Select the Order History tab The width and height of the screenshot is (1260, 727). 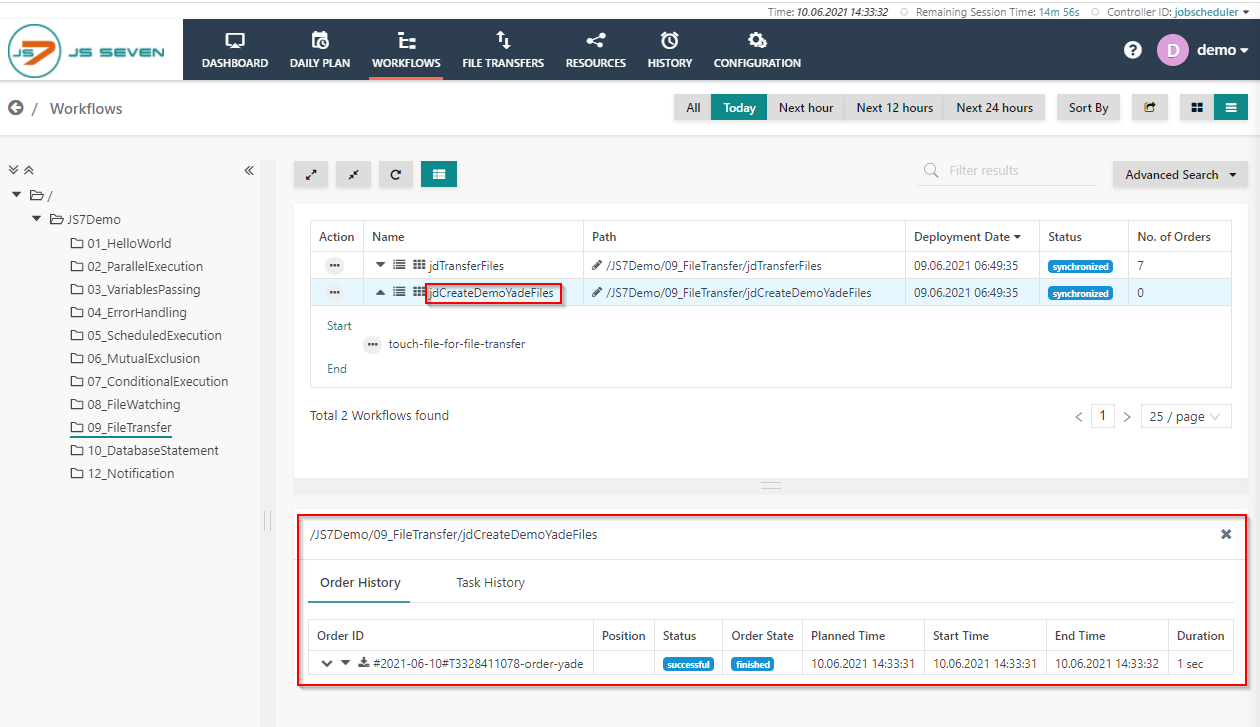(360, 582)
